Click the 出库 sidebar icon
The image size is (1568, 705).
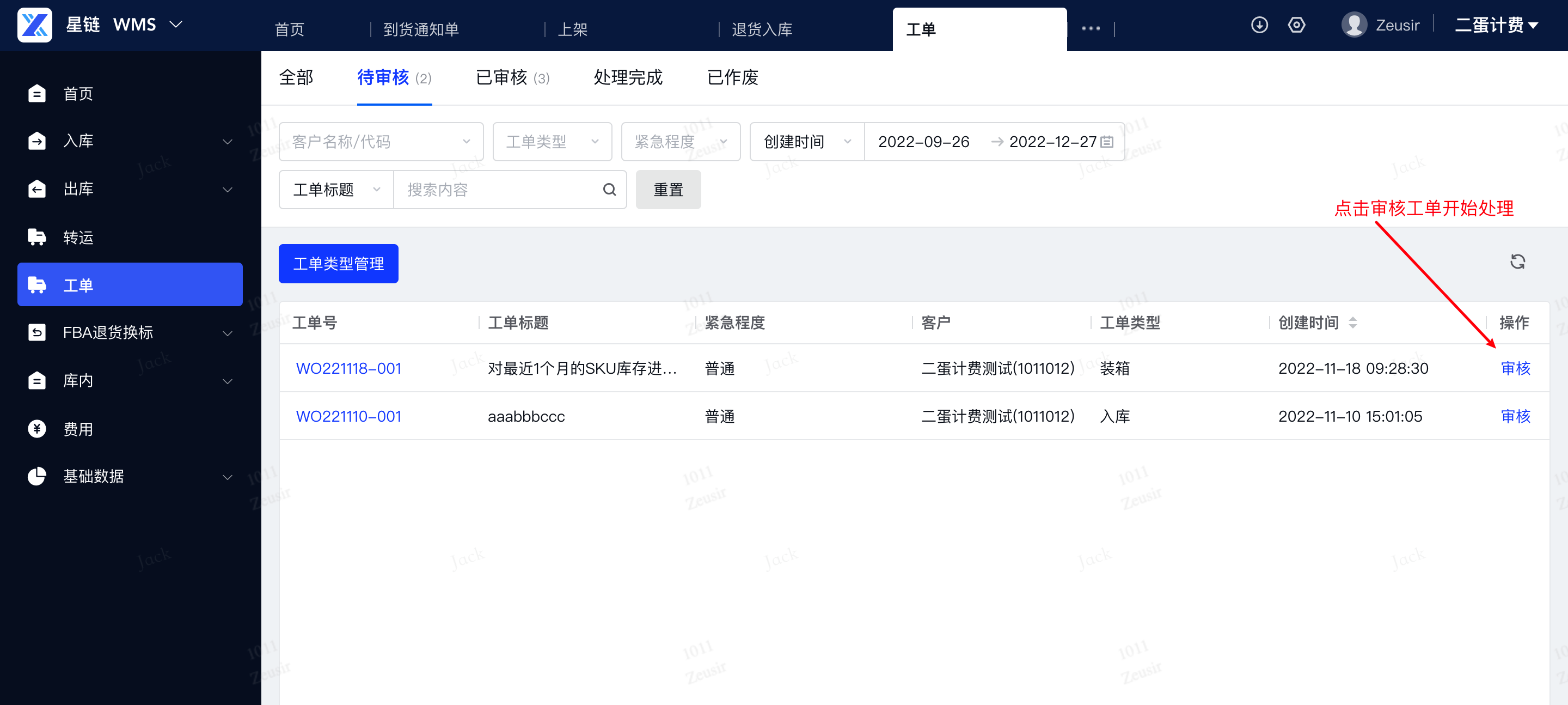pos(37,189)
